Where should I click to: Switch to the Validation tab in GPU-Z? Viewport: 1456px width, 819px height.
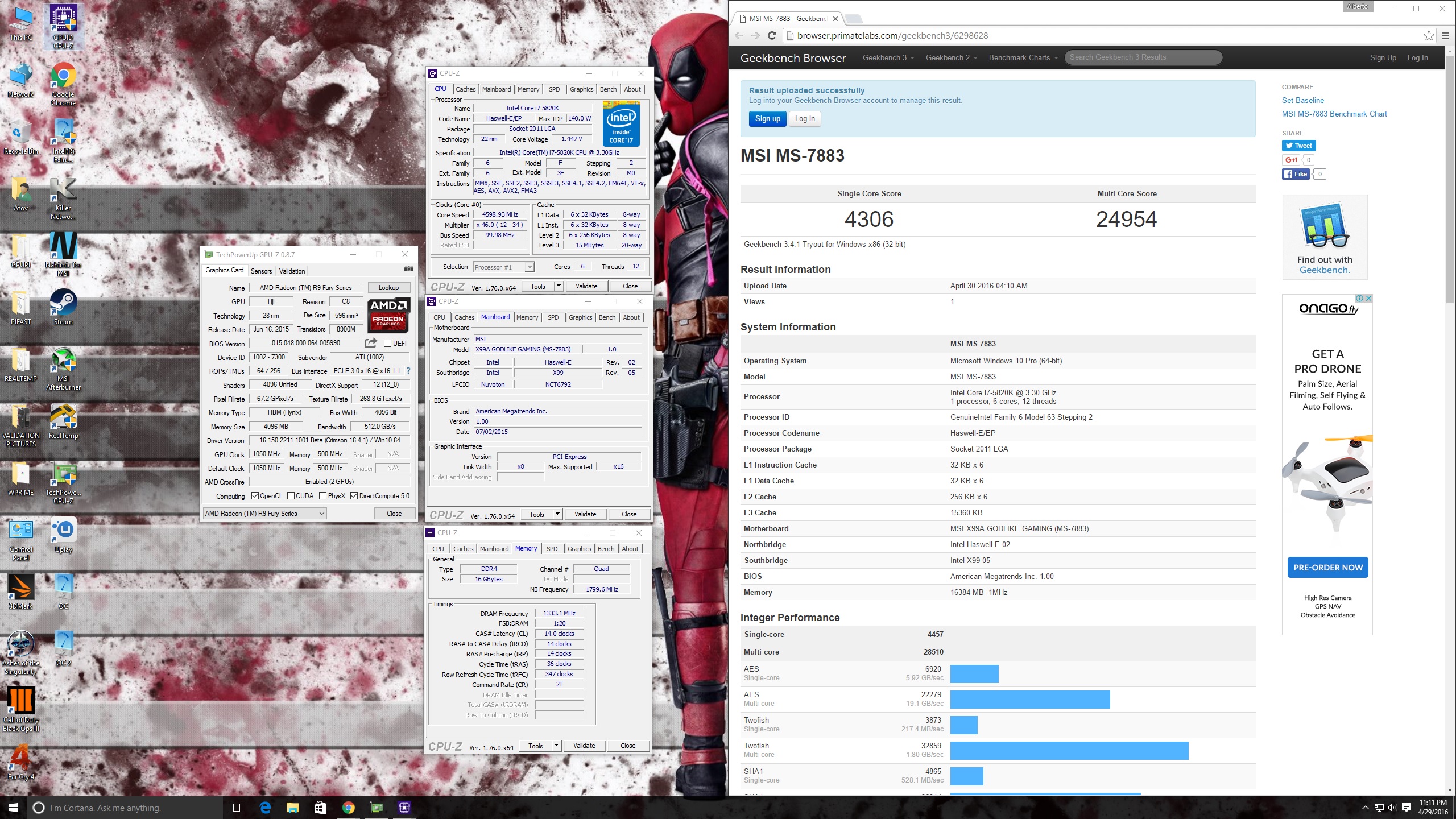tap(292, 271)
